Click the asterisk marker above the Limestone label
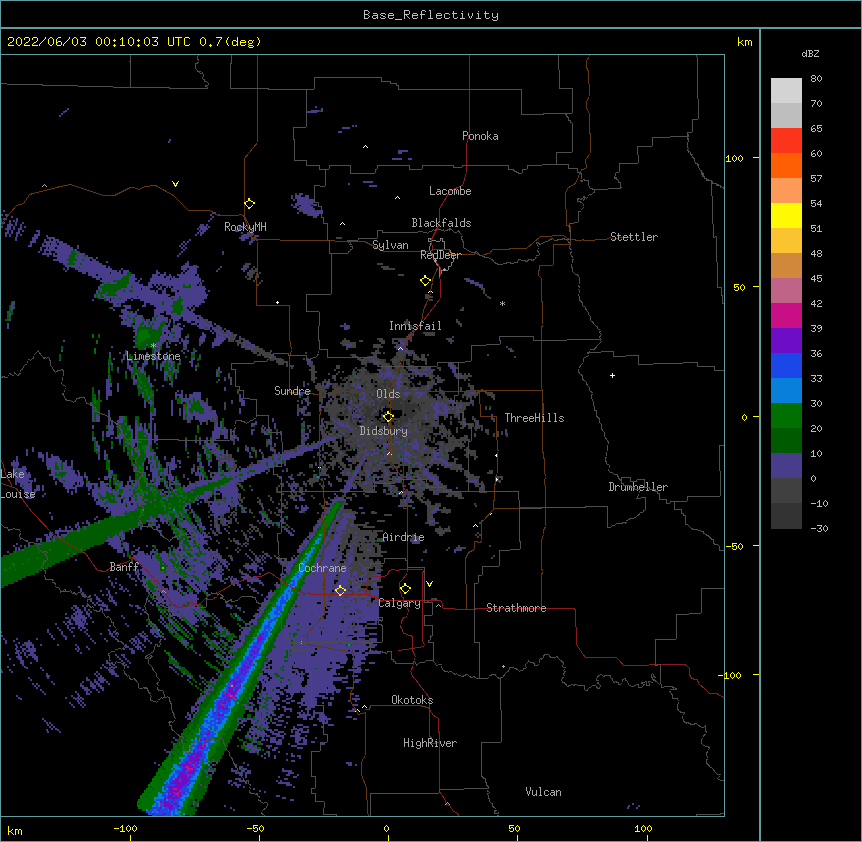The width and height of the screenshot is (862, 842). coord(153,346)
